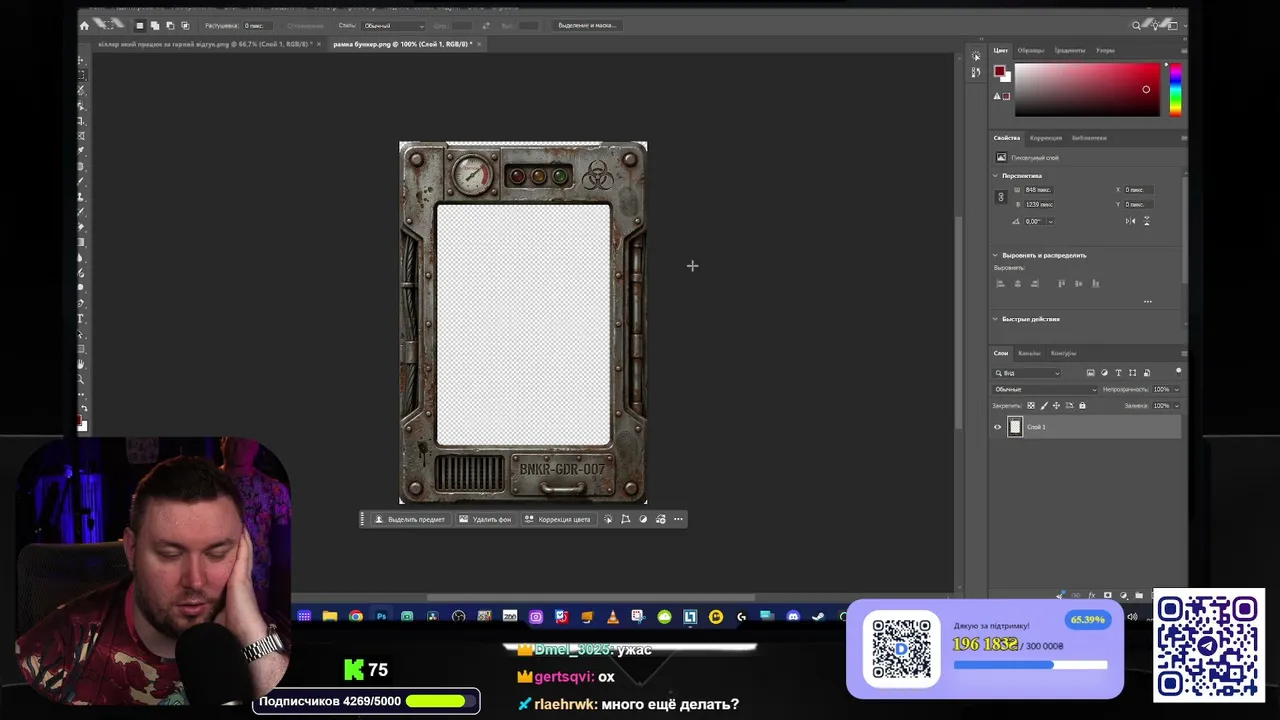This screenshot has height=720, width=1280.
Task: Open the Стиль dropdown (Обычный)
Action: point(393,25)
